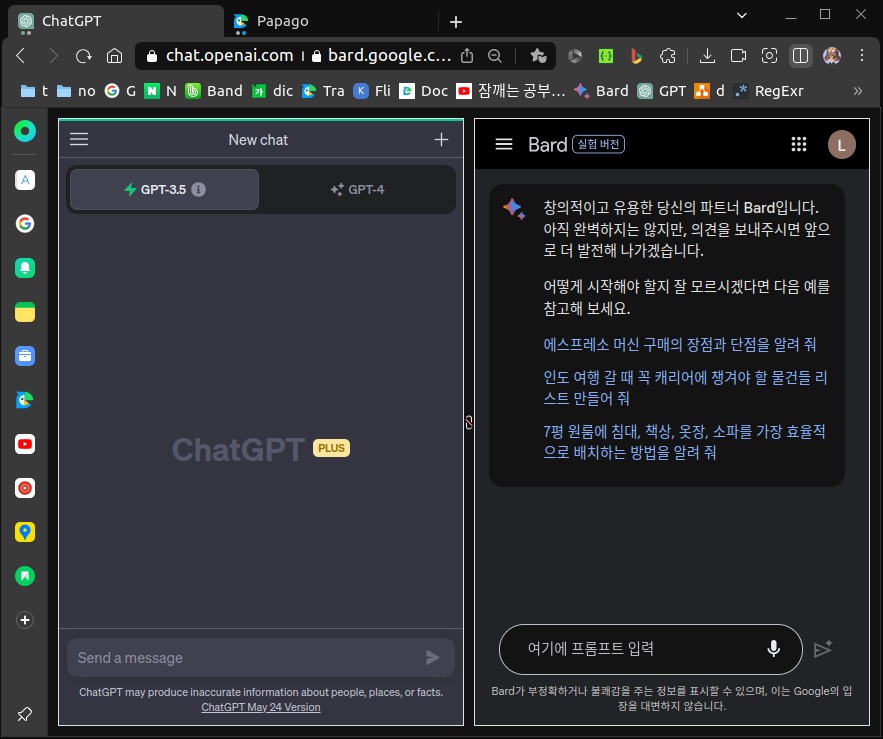
Task: Go to browser home page
Action: (114, 56)
